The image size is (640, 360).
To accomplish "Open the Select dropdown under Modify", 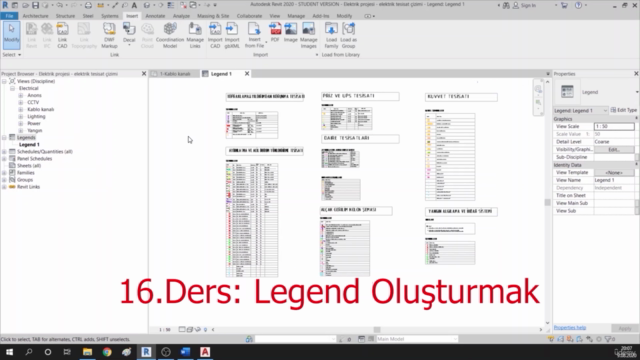I will point(11,55).
